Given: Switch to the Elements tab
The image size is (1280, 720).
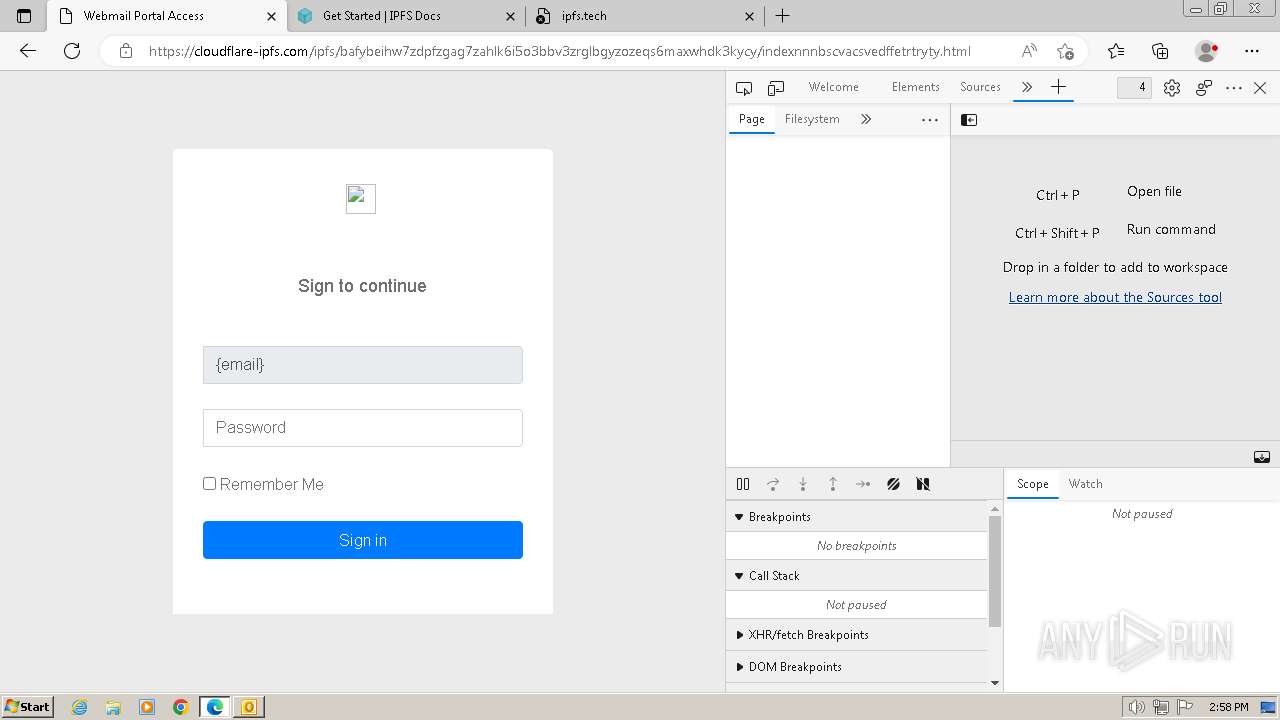Looking at the screenshot, I should click(915, 87).
